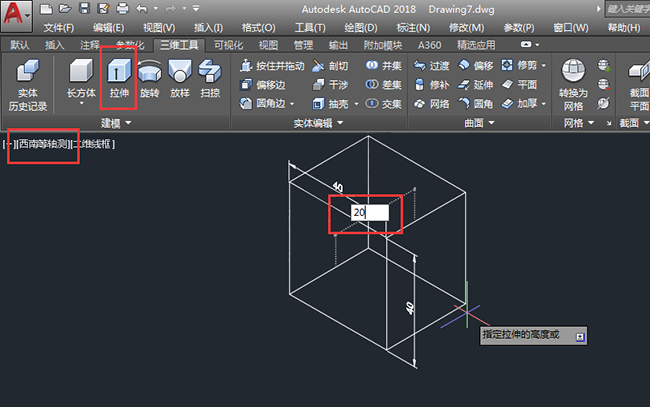Click the Save As icon
This screenshot has width=650, height=407.
click(x=103, y=8)
